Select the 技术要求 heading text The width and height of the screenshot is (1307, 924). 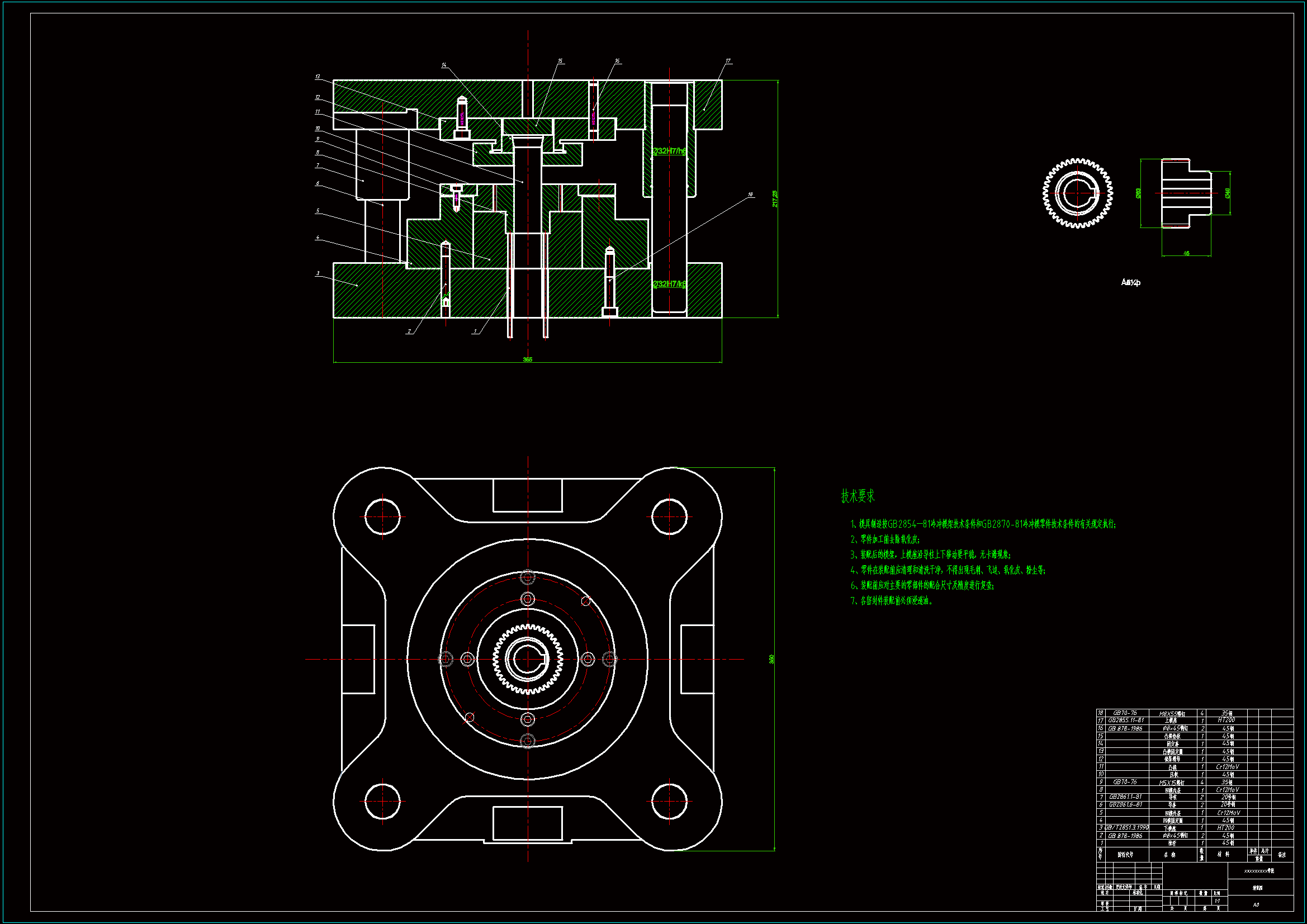tap(858, 496)
